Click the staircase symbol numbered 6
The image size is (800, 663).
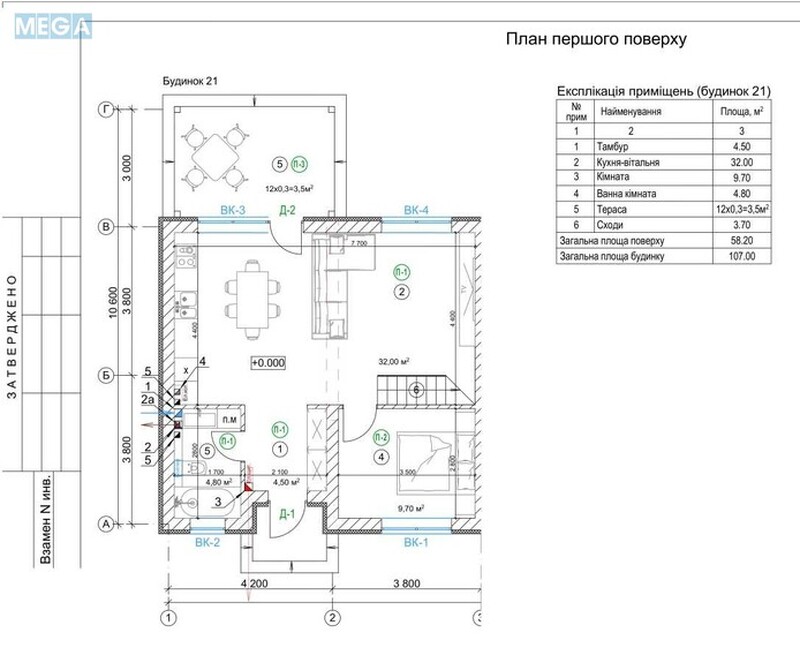425,390
